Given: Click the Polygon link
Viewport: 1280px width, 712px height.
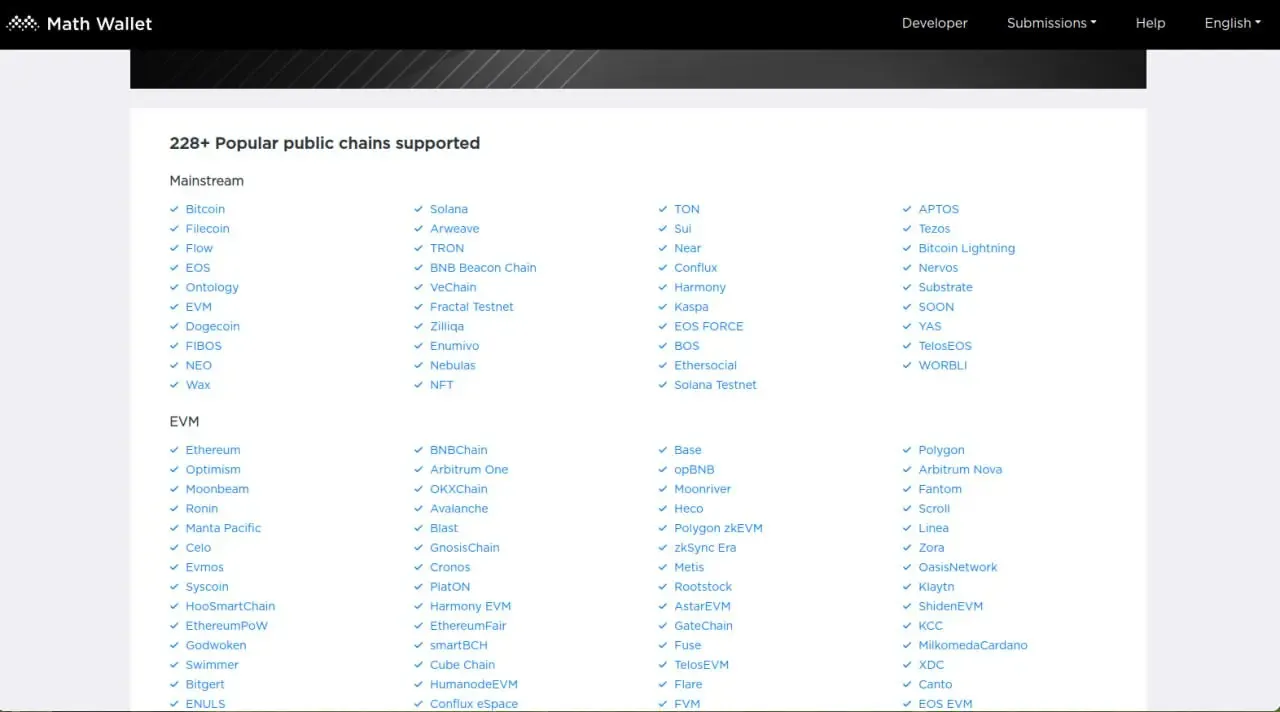Looking at the screenshot, I should tap(941, 450).
